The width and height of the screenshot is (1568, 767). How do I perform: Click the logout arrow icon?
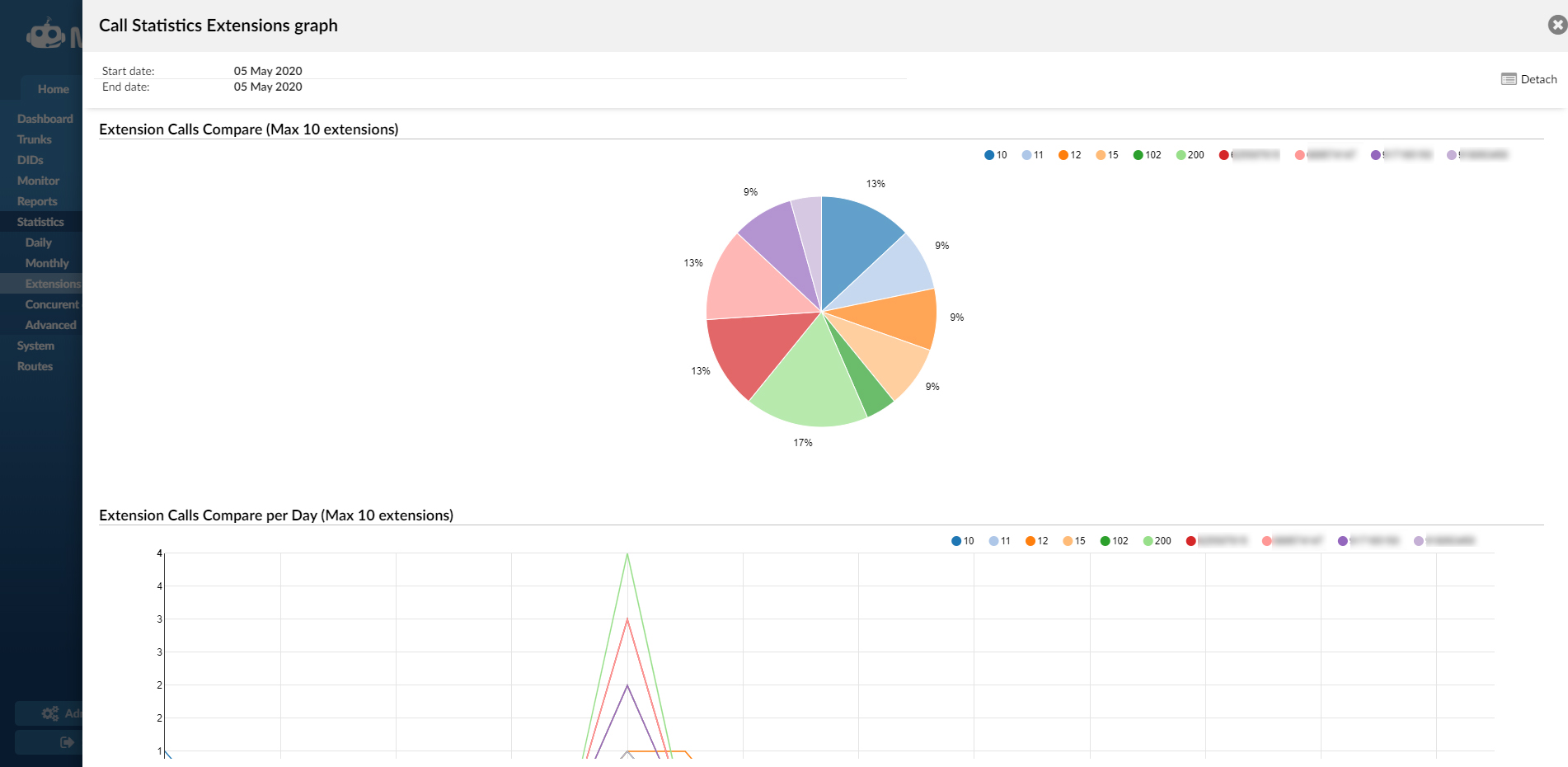pyautogui.click(x=67, y=742)
